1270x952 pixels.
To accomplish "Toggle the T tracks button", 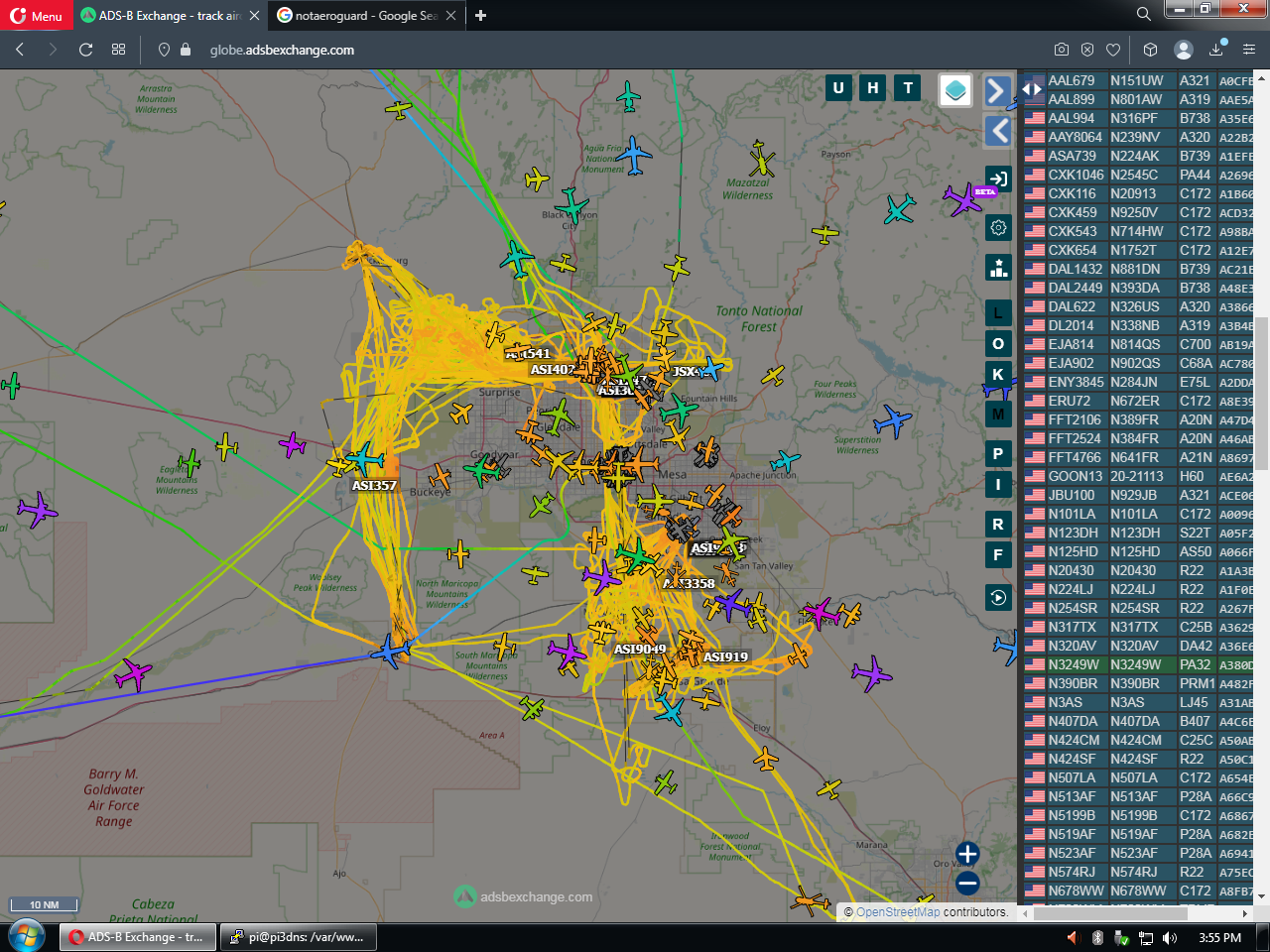I will 908,88.
